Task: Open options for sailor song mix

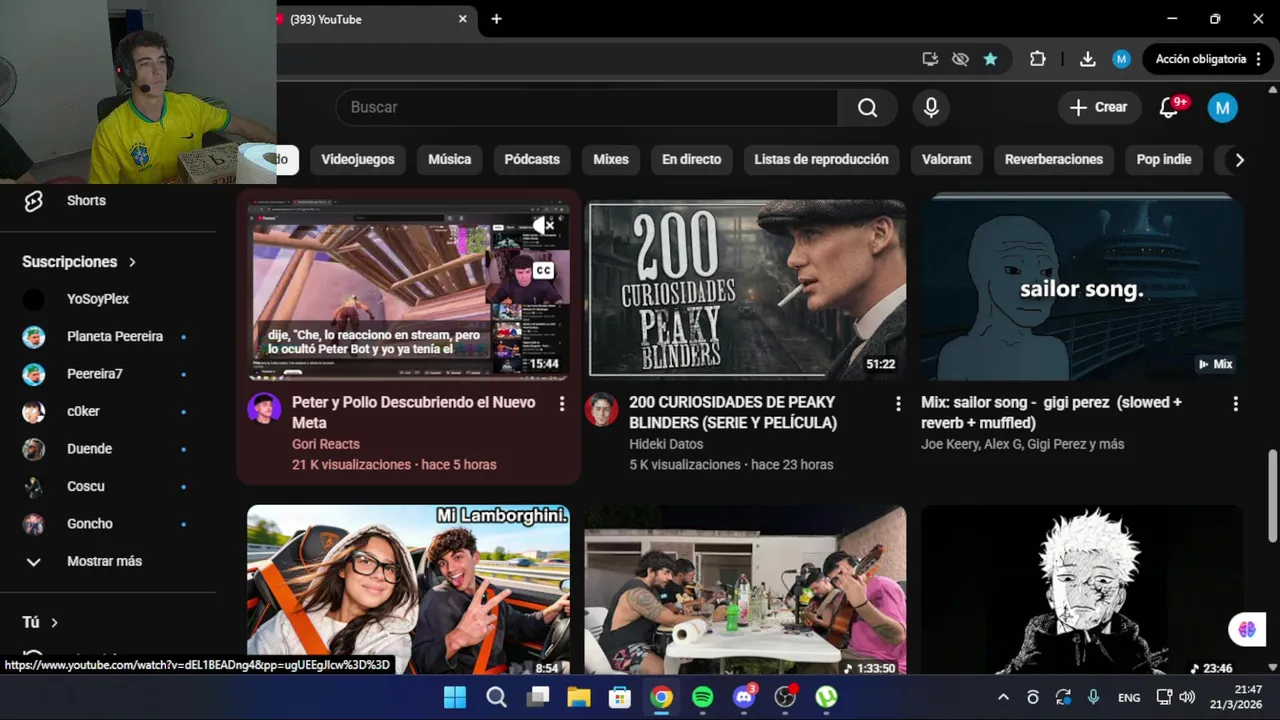Action: (1235, 404)
